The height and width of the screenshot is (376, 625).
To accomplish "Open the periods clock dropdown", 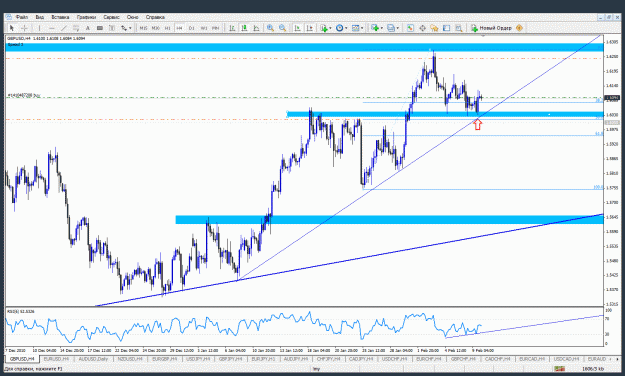I will coord(342,28).
